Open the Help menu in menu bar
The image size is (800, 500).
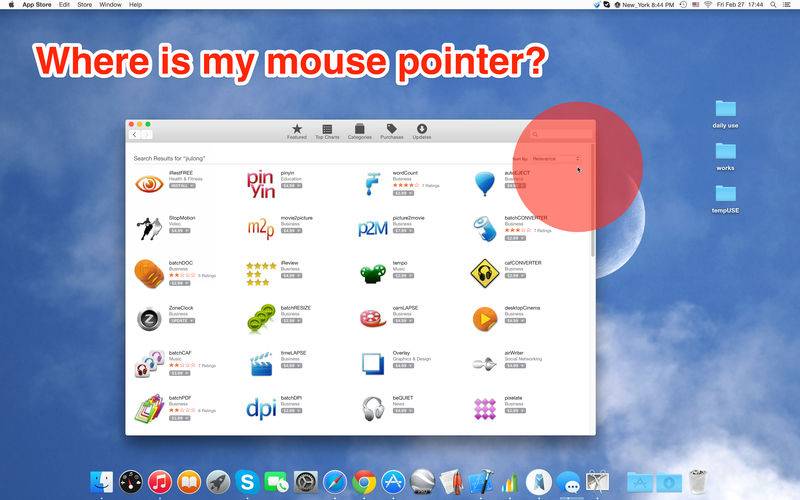[x=135, y=5]
